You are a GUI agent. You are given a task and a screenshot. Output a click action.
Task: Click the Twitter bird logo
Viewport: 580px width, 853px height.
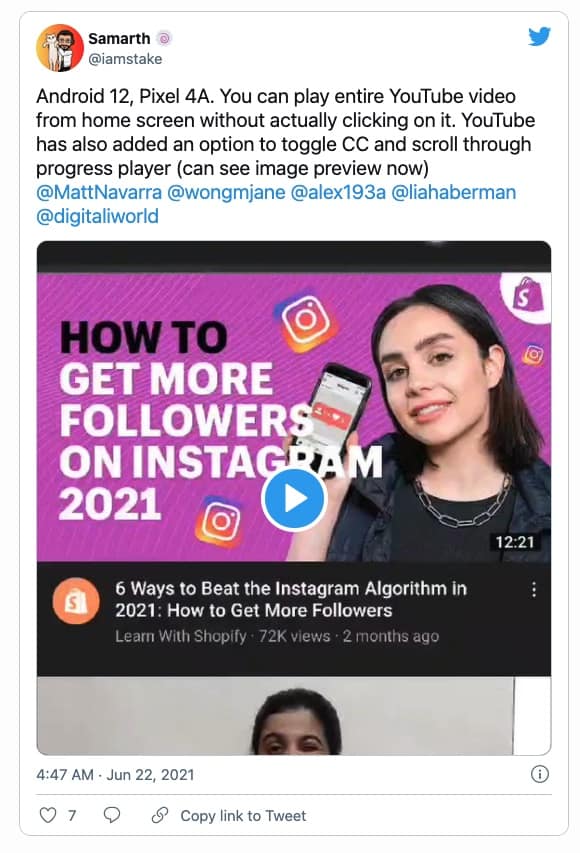coord(540,36)
